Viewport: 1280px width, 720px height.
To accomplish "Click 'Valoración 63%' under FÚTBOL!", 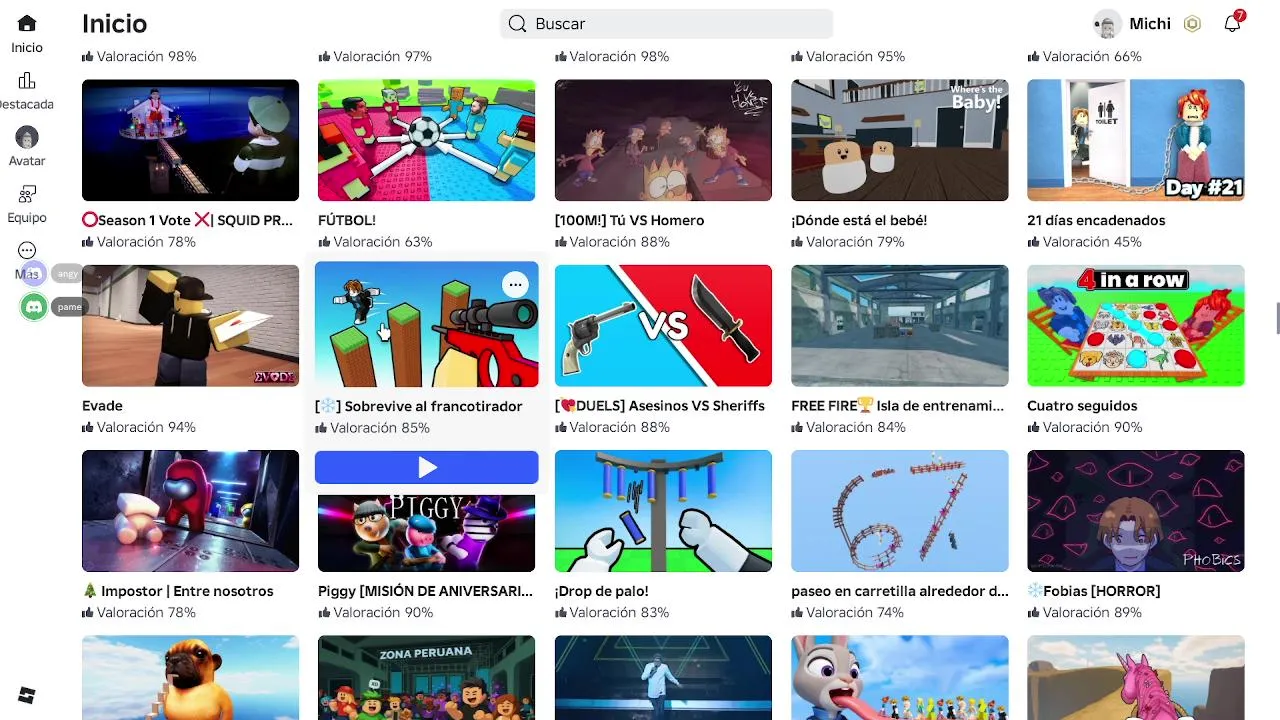I will point(375,242).
